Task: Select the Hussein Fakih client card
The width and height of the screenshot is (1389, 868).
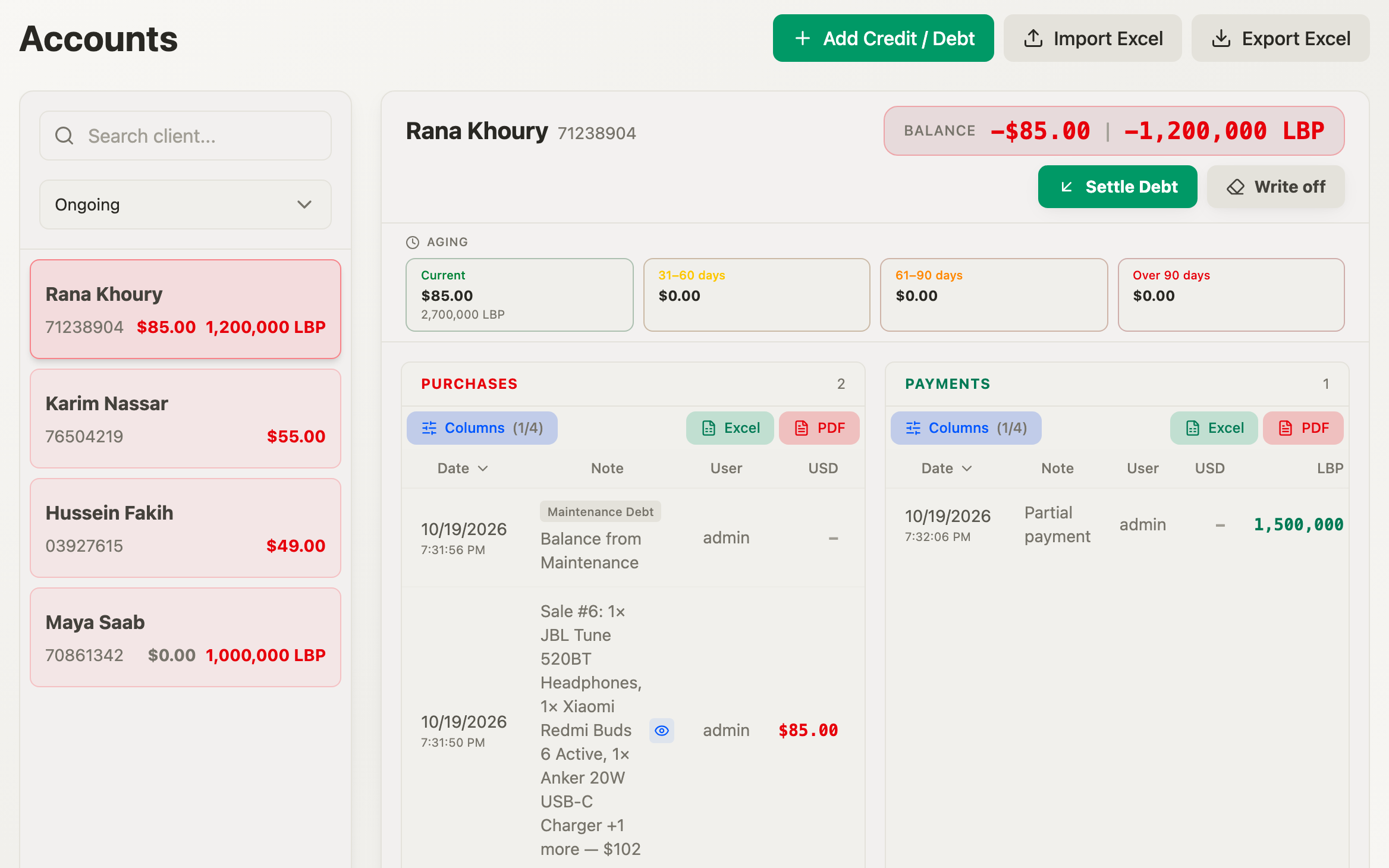Action: pyautogui.click(x=186, y=528)
